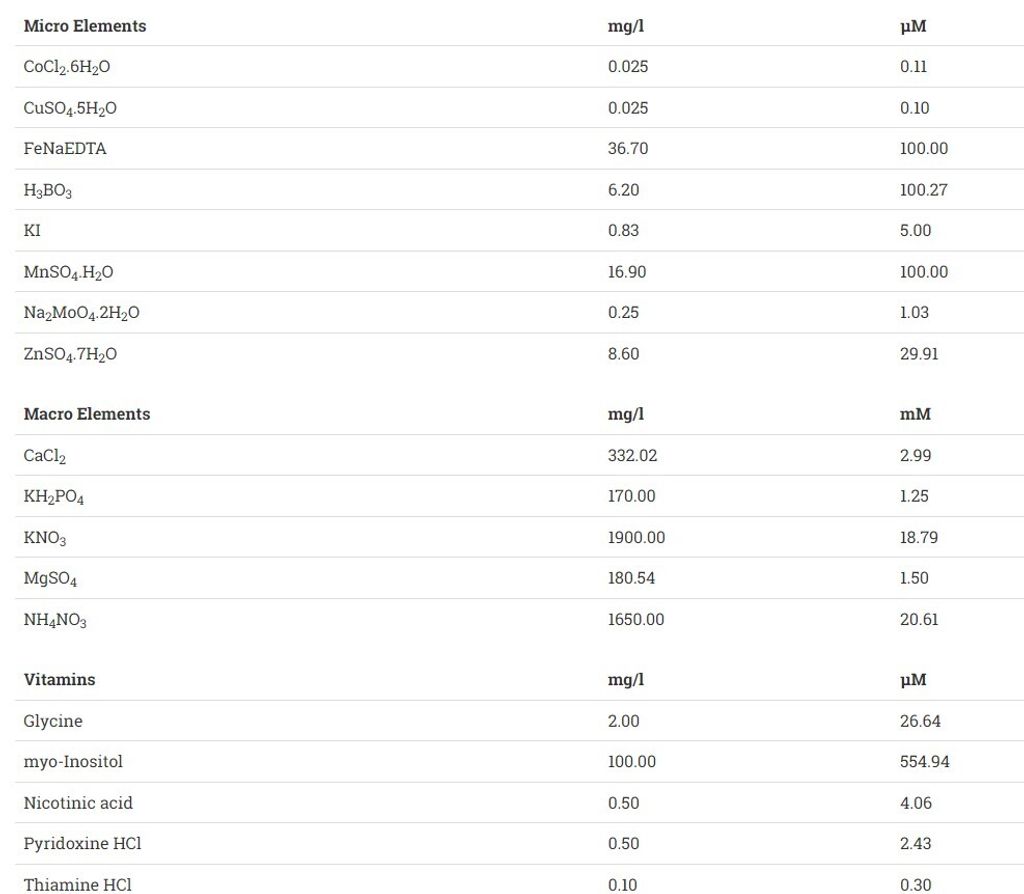Viewport: 1024px width, 894px height.
Task: Click the Macro Elements table heading
Action: click(87, 414)
